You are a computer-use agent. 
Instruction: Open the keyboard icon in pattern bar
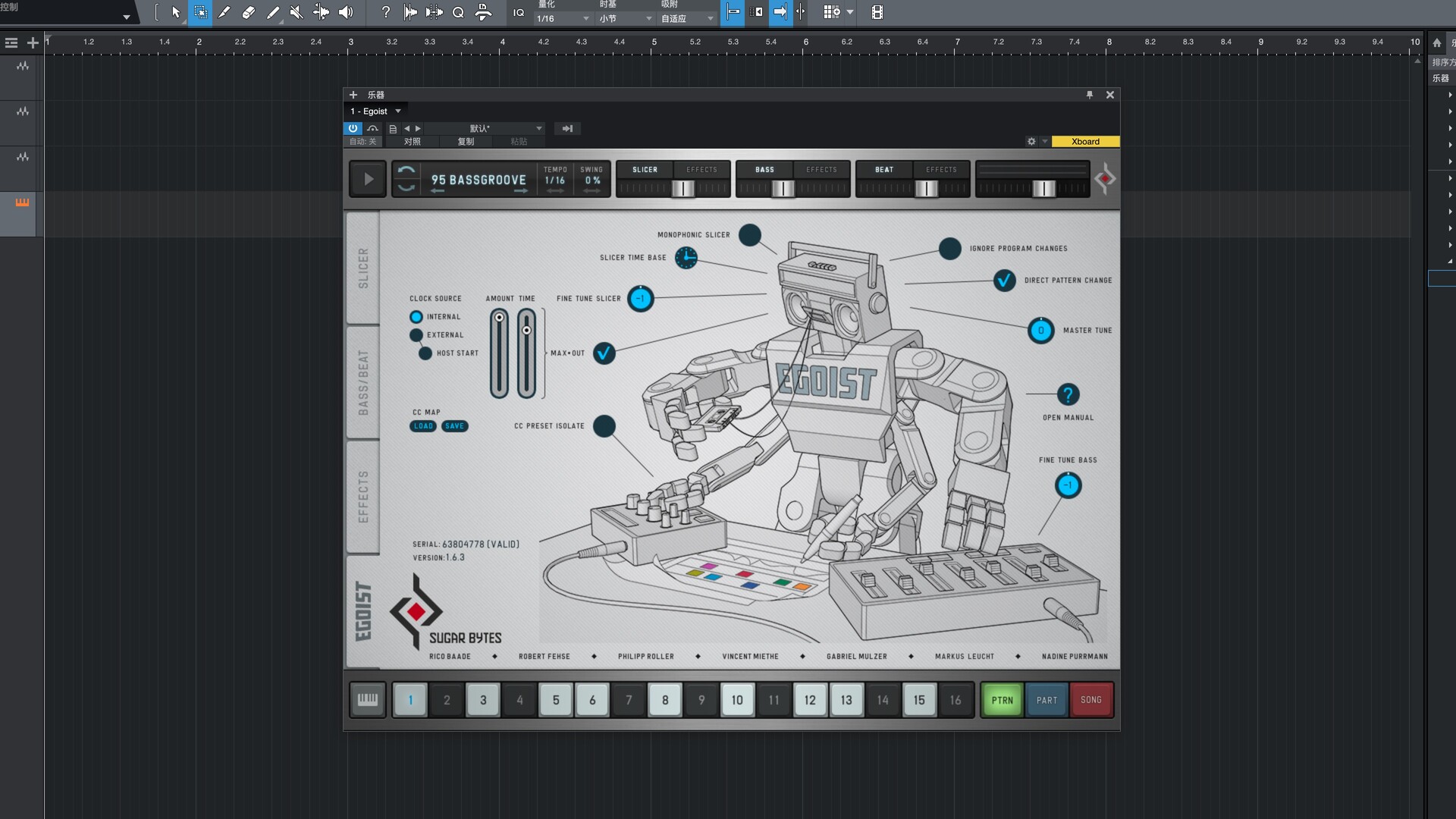pyautogui.click(x=368, y=699)
